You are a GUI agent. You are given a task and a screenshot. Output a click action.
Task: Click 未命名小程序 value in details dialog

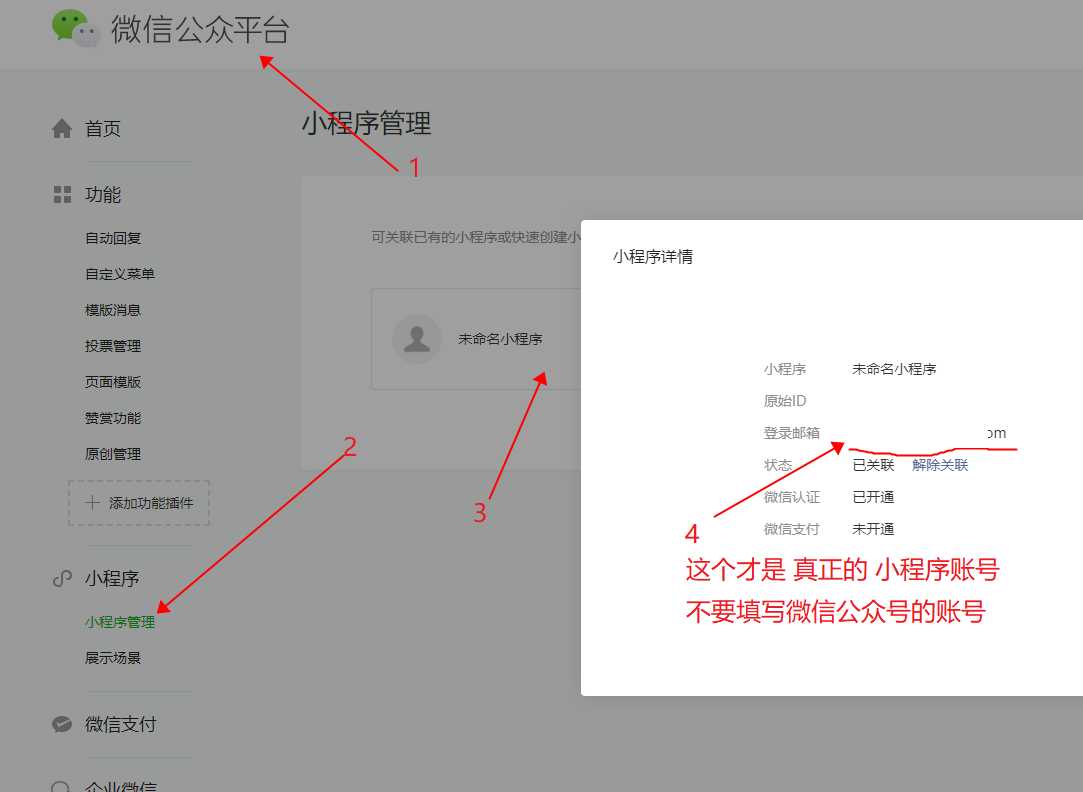coord(894,369)
